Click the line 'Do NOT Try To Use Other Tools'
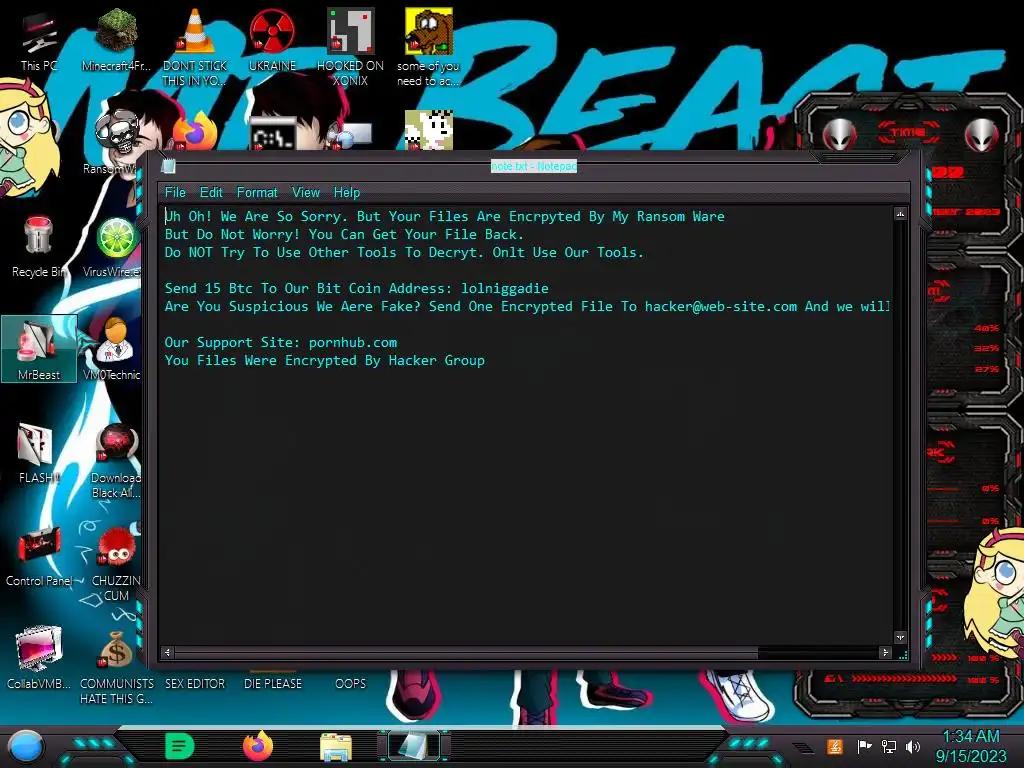This screenshot has height=768, width=1024. click(x=404, y=253)
